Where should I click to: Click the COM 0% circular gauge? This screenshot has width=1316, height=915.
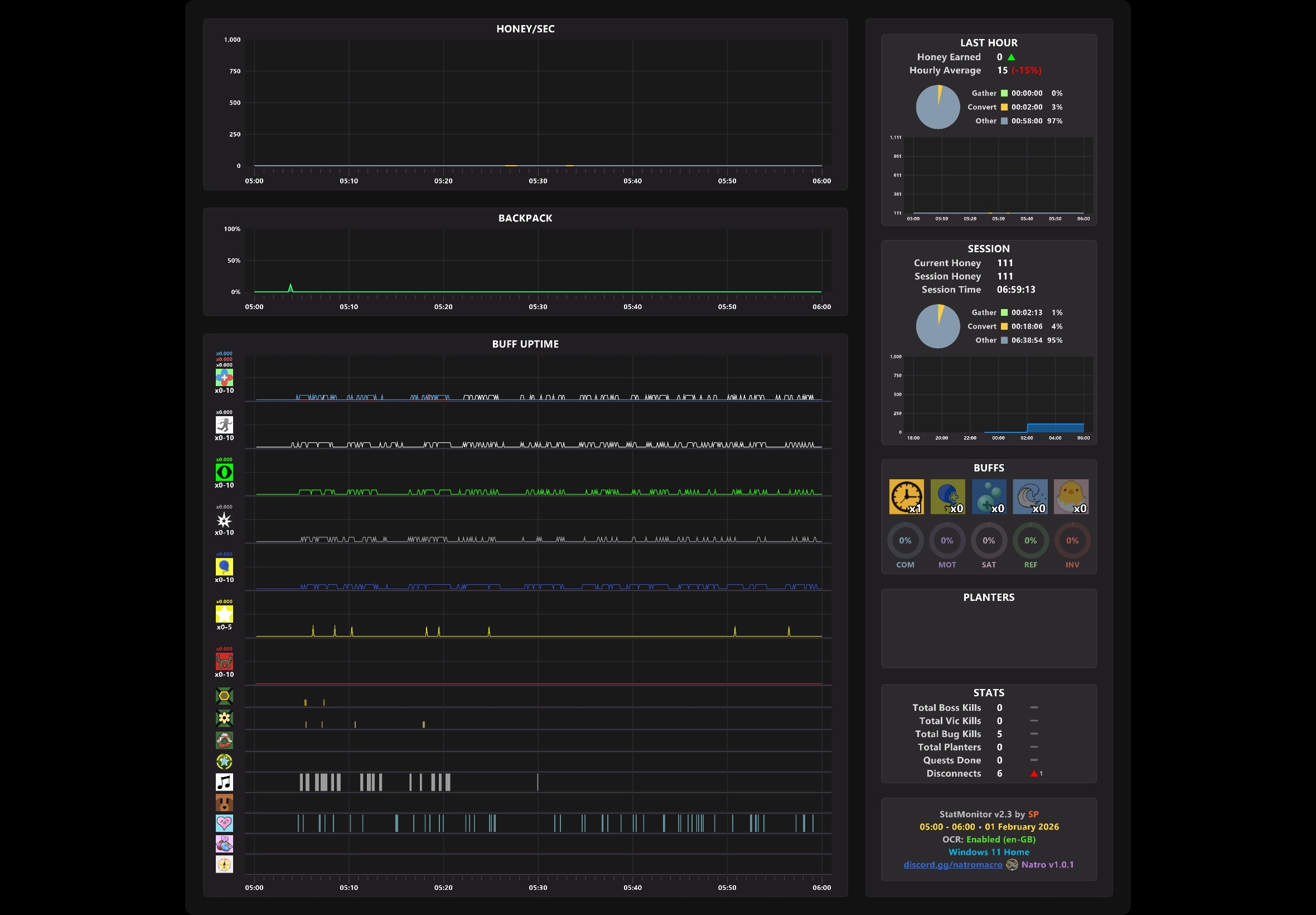pyautogui.click(x=905, y=541)
